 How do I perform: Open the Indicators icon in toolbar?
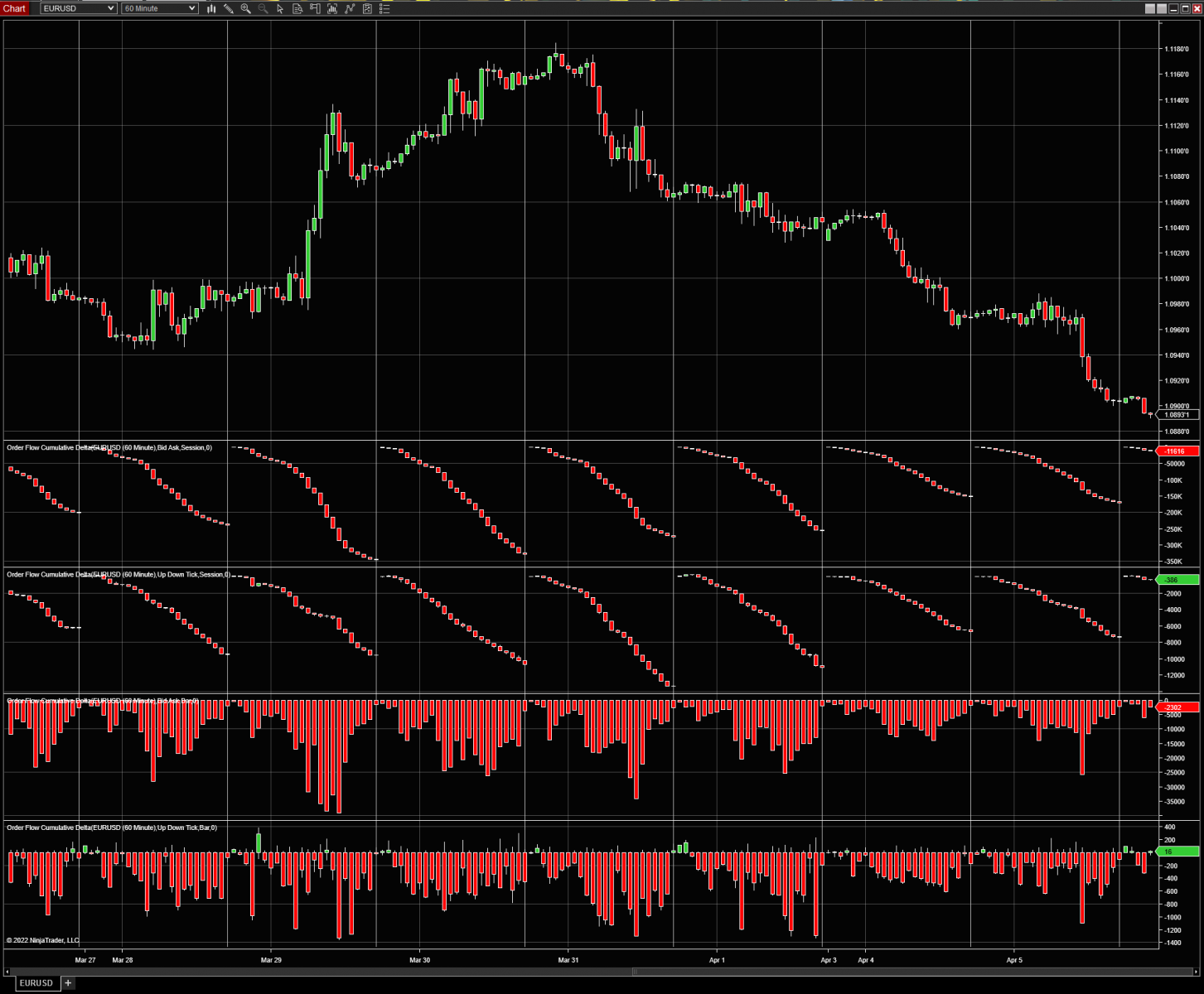[x=332, y=8]
